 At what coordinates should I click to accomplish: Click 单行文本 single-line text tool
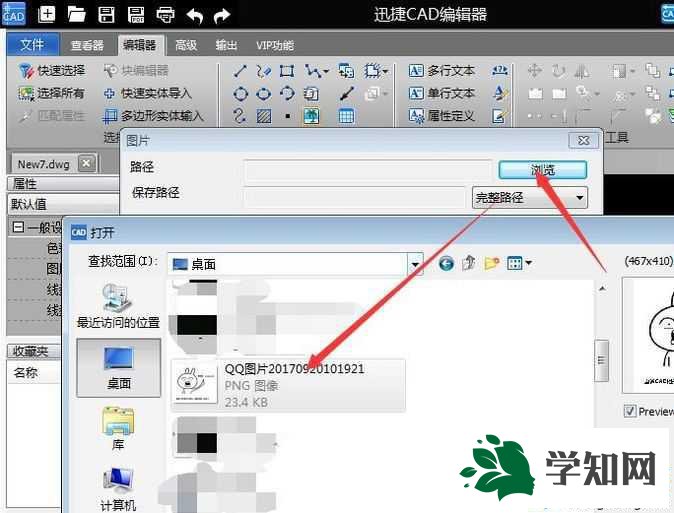point(442,93)
